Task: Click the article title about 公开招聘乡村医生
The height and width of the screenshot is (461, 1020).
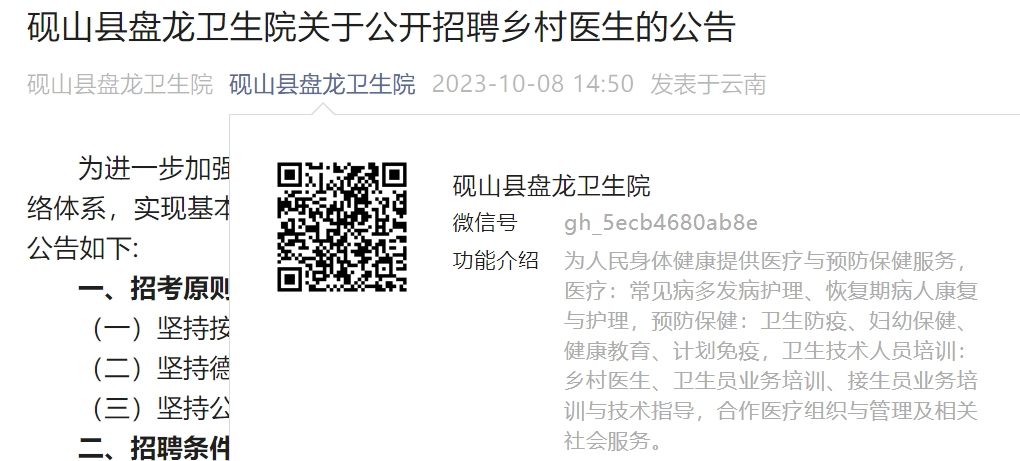Action: (382, 27)
